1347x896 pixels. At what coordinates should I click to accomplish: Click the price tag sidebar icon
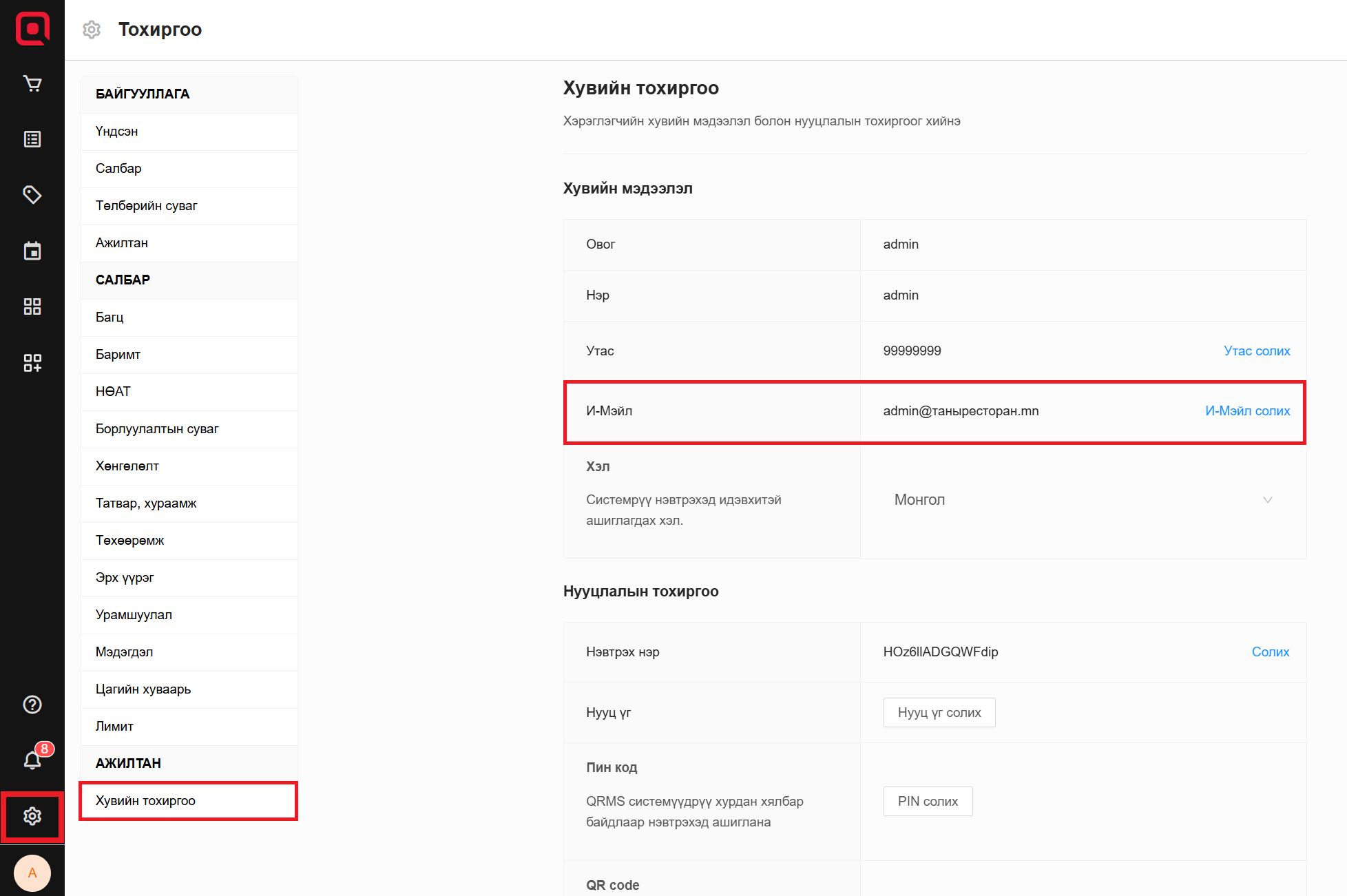click(32, 195)
